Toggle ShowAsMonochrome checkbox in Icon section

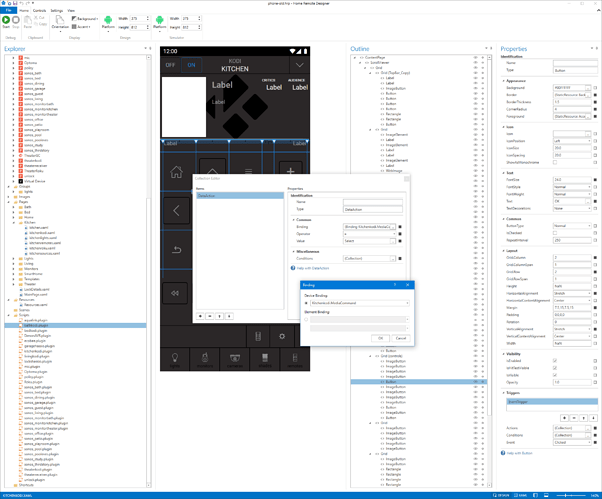[555, 162]
